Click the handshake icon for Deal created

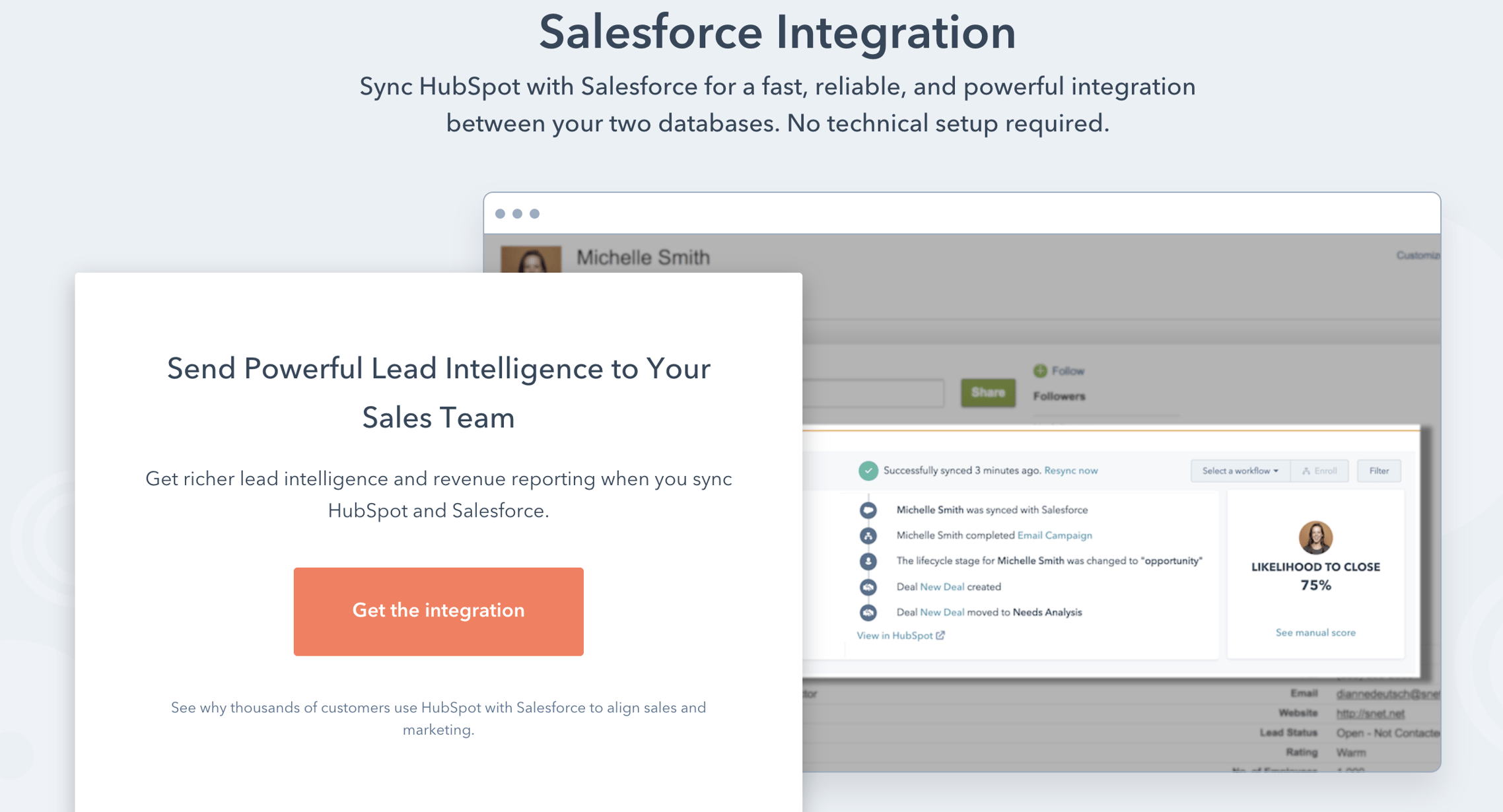pos(868,587)
